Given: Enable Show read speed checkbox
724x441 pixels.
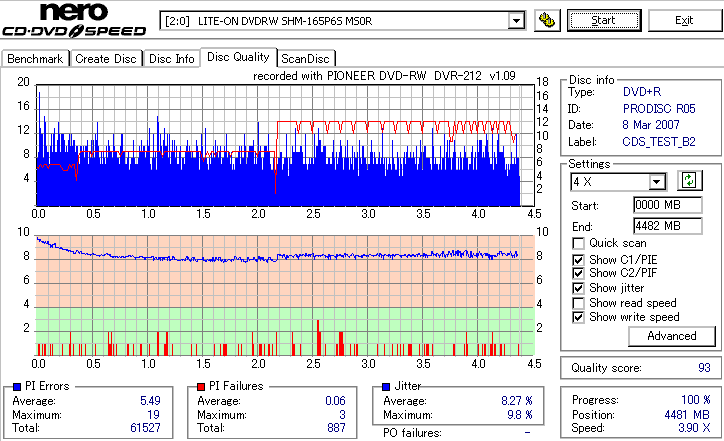Looking at the screenshot, I should point(578,303).
